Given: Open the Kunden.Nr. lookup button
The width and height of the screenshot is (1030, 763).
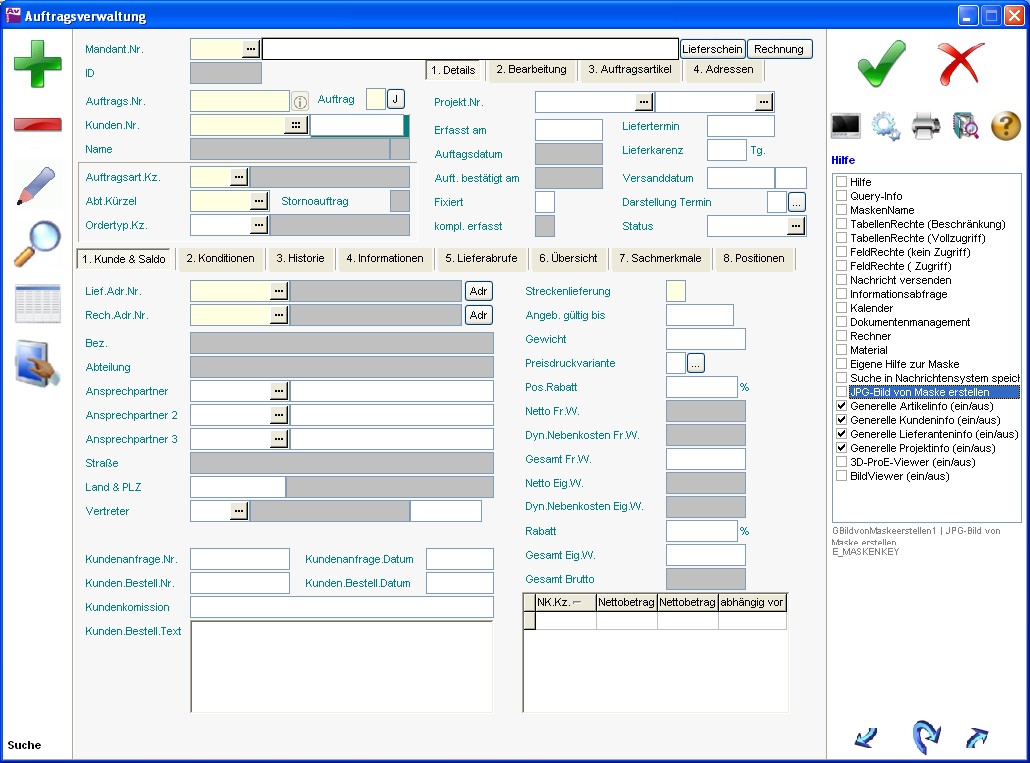Looking at the screenshot, I should coord(295,125).
